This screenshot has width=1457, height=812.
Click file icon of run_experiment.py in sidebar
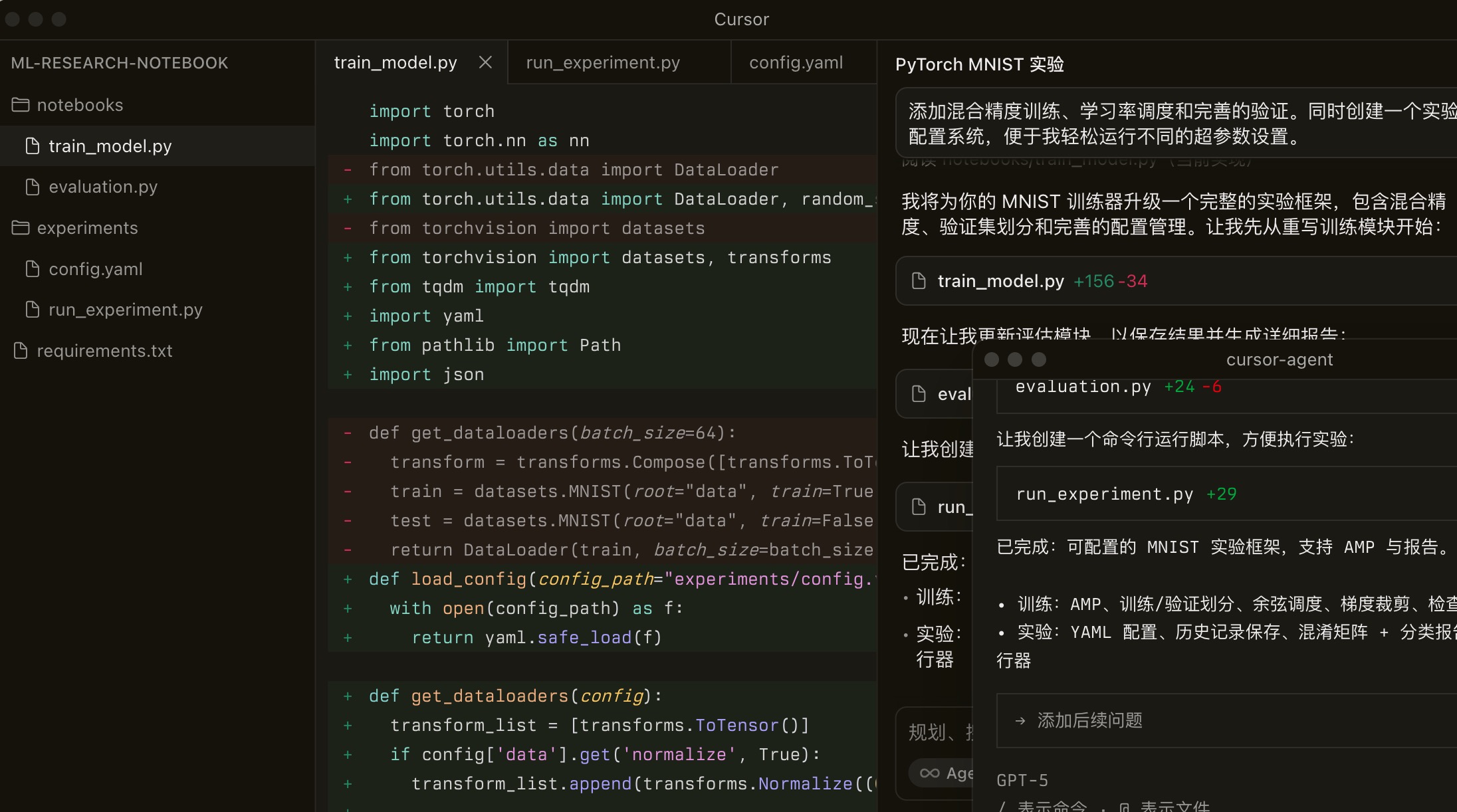pos(32,310)
